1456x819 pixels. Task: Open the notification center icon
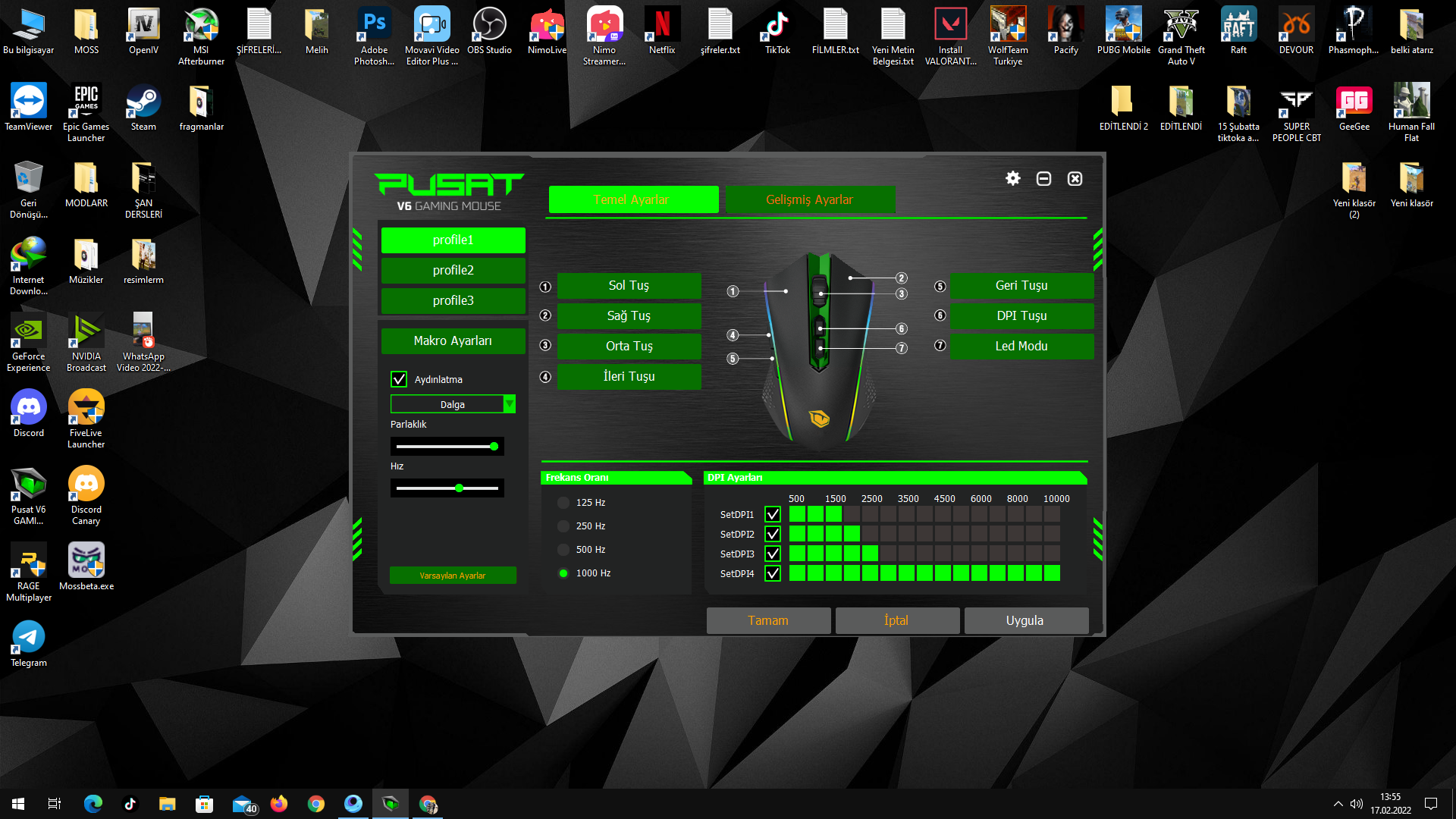click(x=1431, y=804)
